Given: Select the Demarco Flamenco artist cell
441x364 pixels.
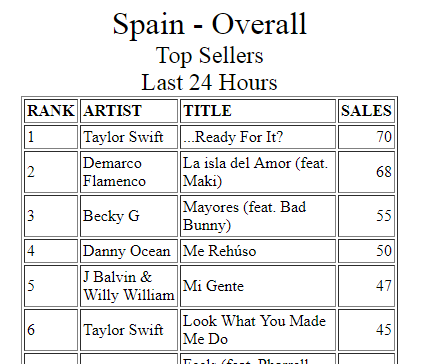Looking at the screenshot, I should tap(129, 172).
